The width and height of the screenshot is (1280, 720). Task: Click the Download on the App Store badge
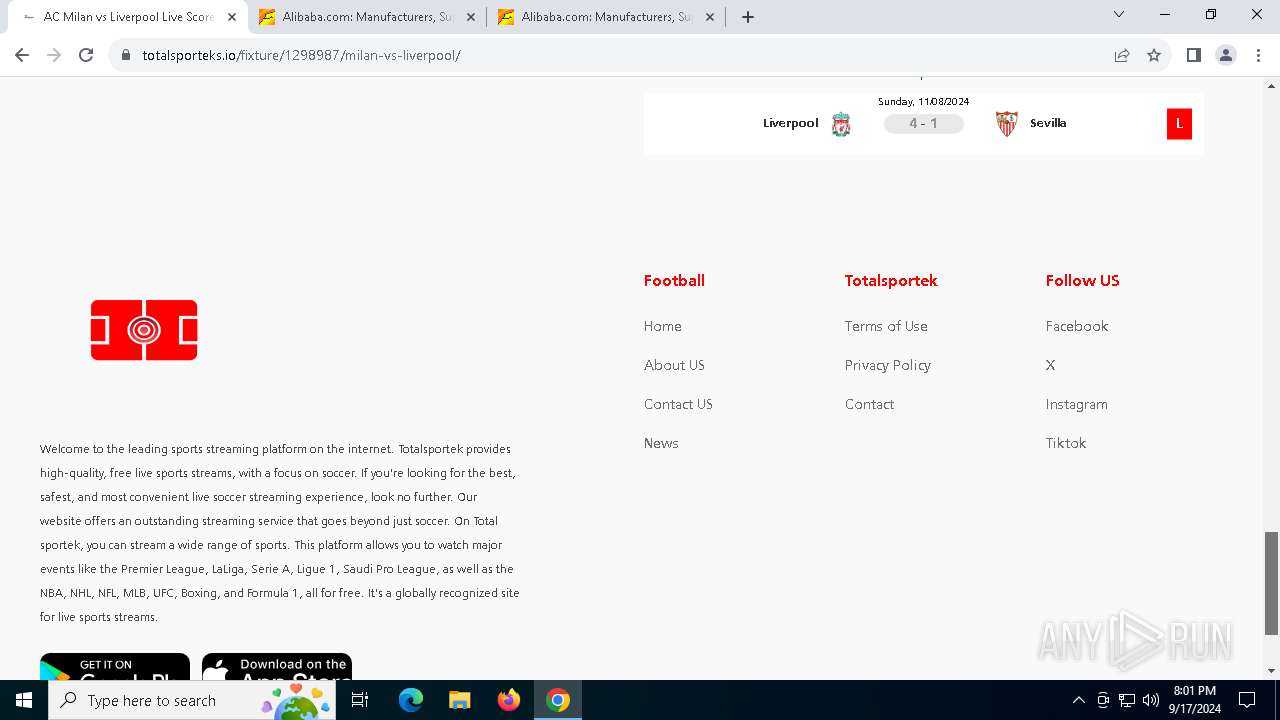[x=277, y=667]
